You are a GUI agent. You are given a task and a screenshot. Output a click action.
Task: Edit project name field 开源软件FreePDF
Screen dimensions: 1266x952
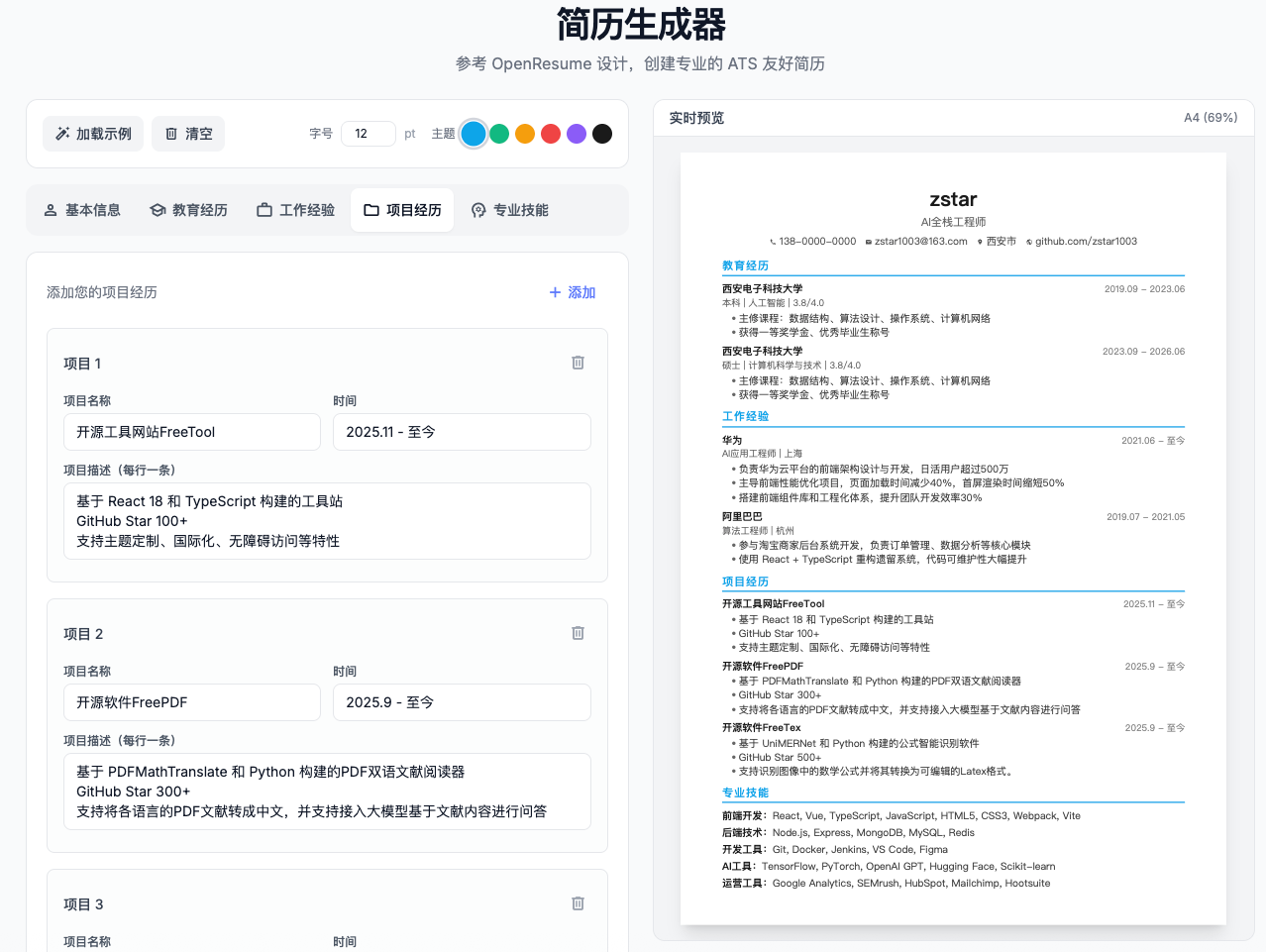[x=192, y=702]
